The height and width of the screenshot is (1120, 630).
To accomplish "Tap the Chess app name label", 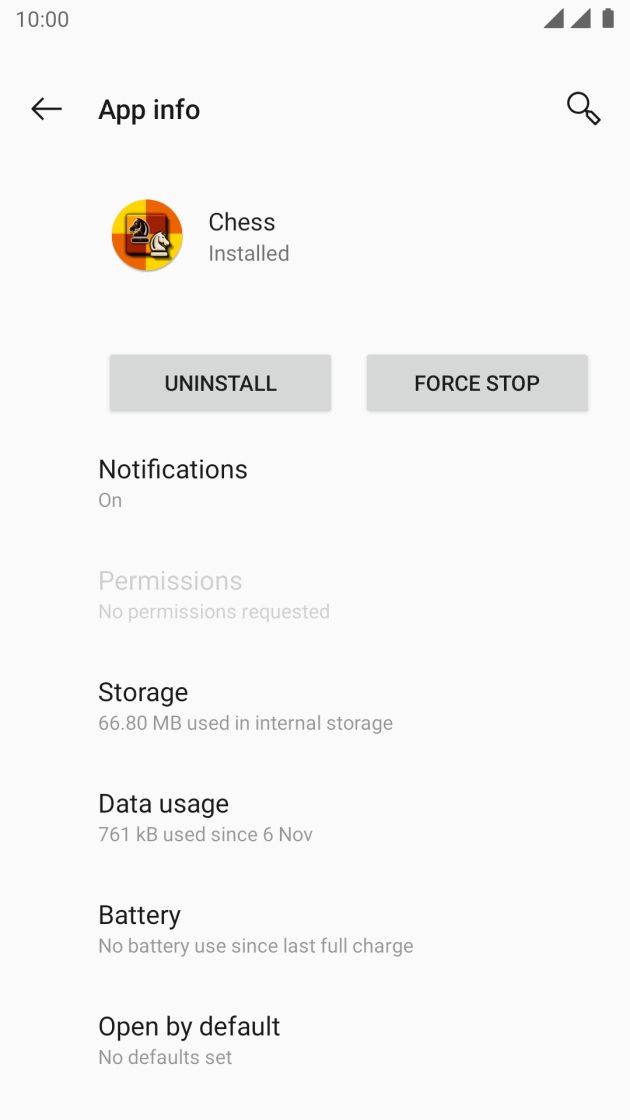I will click(241, 222).
